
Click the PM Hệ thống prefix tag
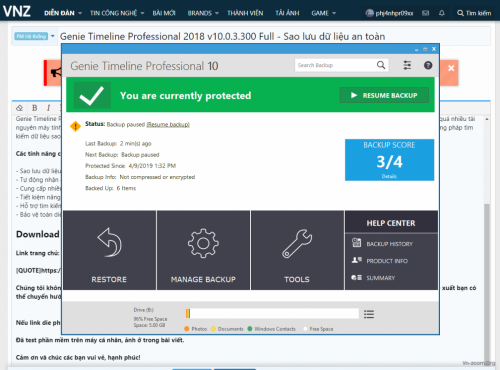tap(31, 36)
